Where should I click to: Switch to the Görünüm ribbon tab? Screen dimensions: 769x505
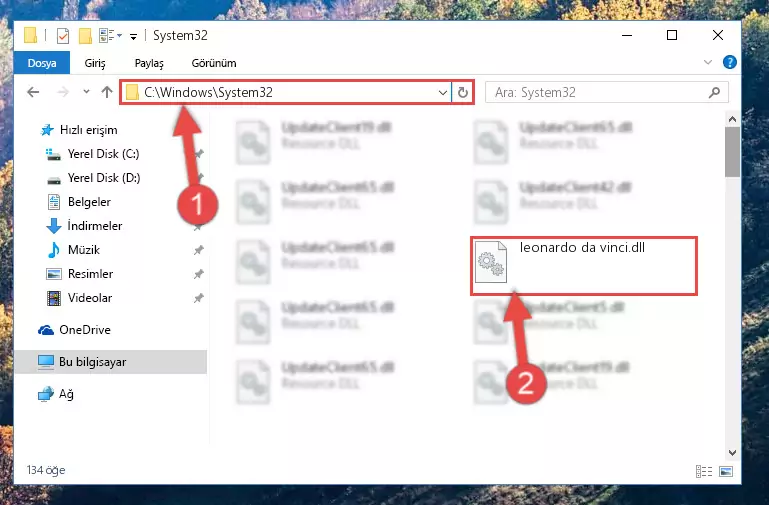(x=214, y=63)
